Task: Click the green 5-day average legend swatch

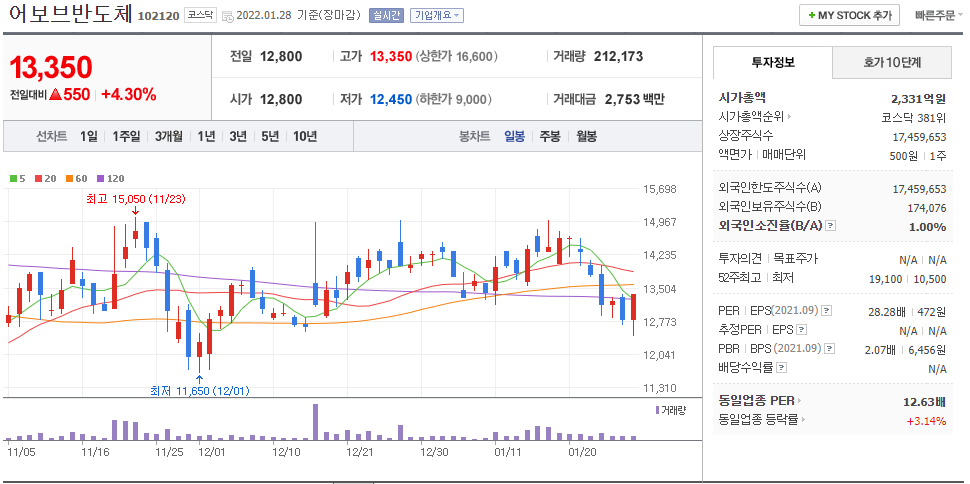Action: (x=13, y=179)
